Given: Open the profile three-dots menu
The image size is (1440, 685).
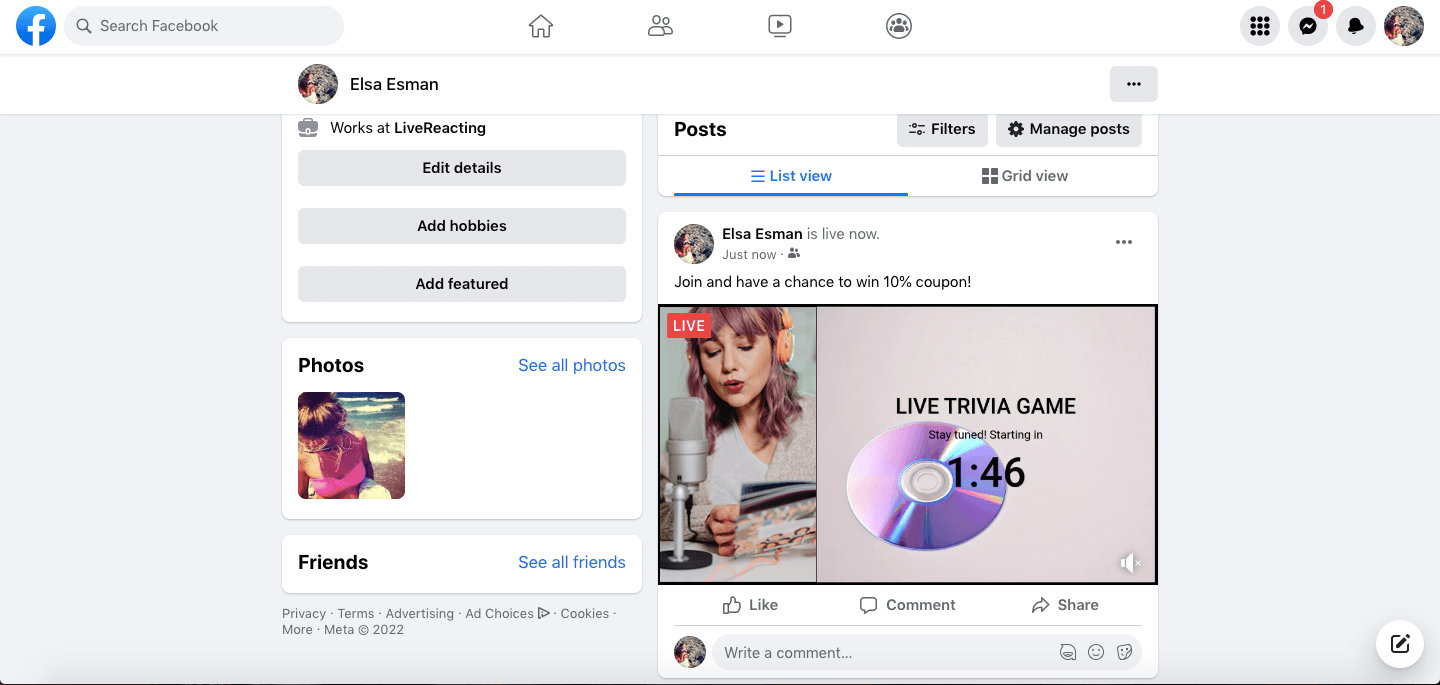Looking at the screenshot, I should pyautogui.click(x=1134, y=84).
